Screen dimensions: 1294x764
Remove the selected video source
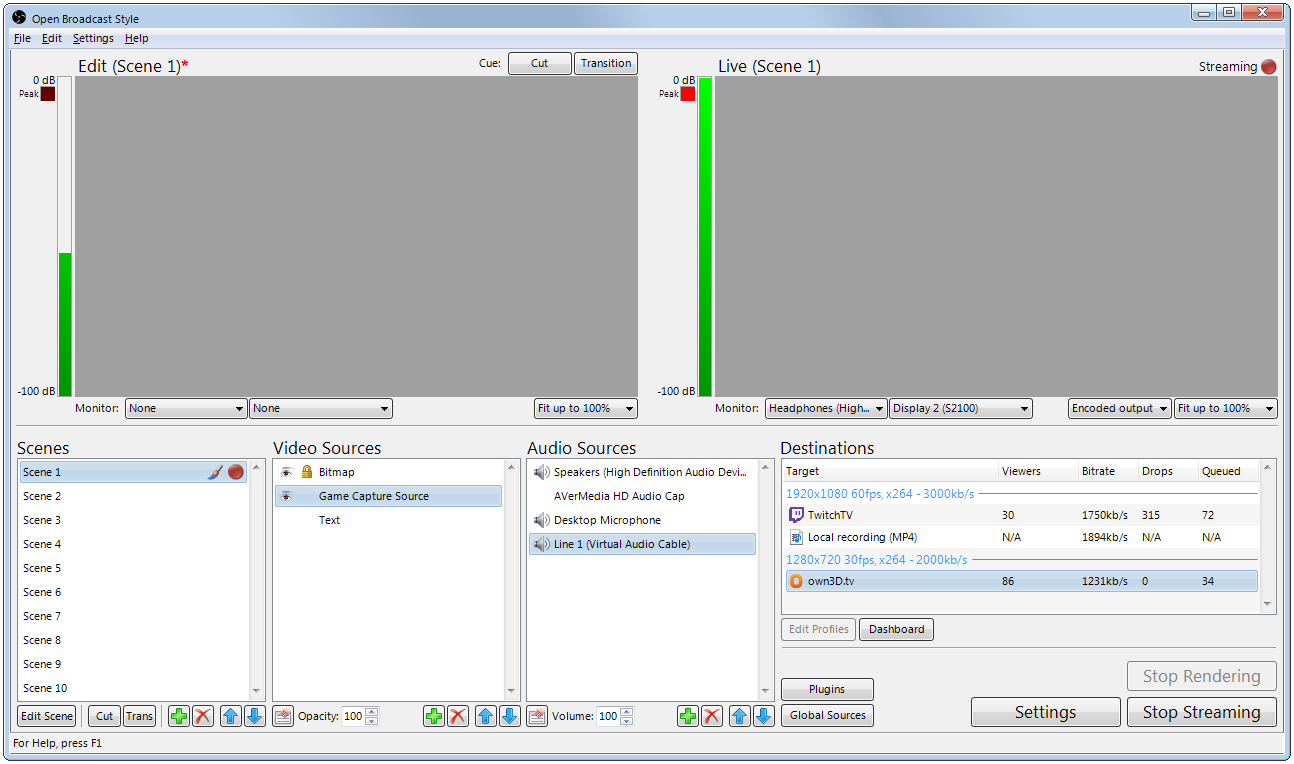458,716
